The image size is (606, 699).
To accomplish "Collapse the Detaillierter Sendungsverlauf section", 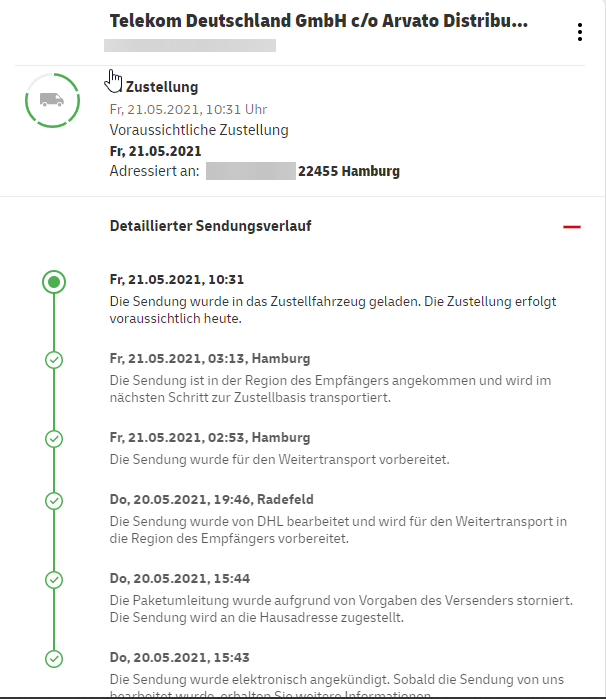I will tap(572, 227).
